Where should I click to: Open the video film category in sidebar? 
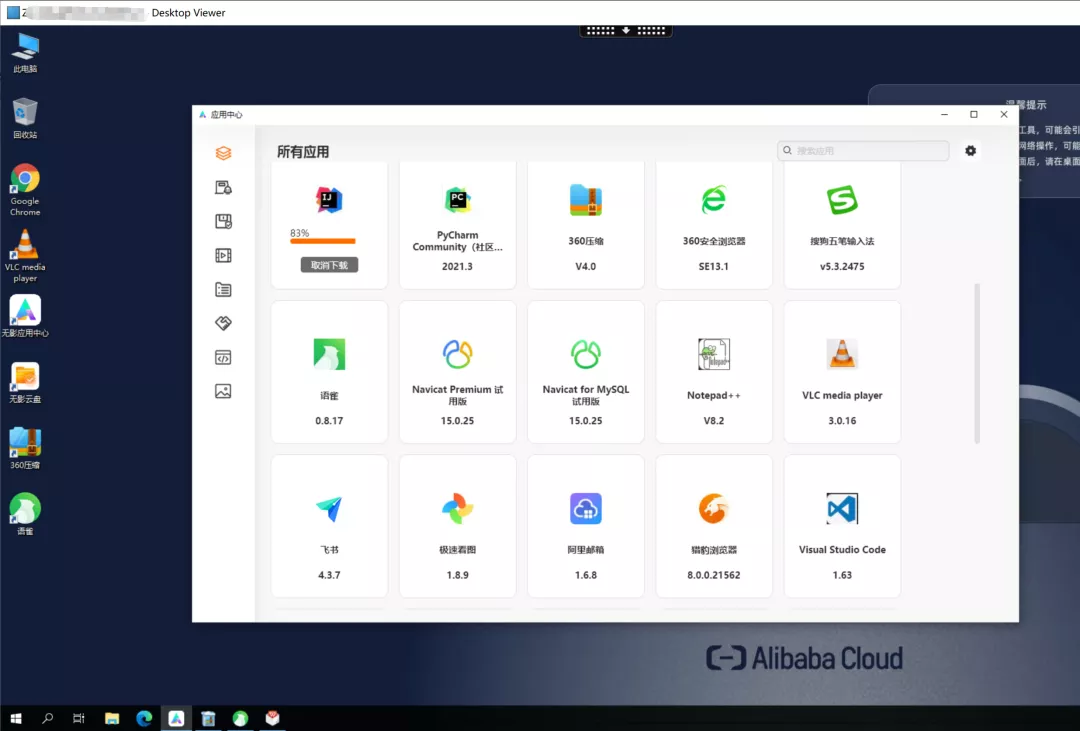223,256
